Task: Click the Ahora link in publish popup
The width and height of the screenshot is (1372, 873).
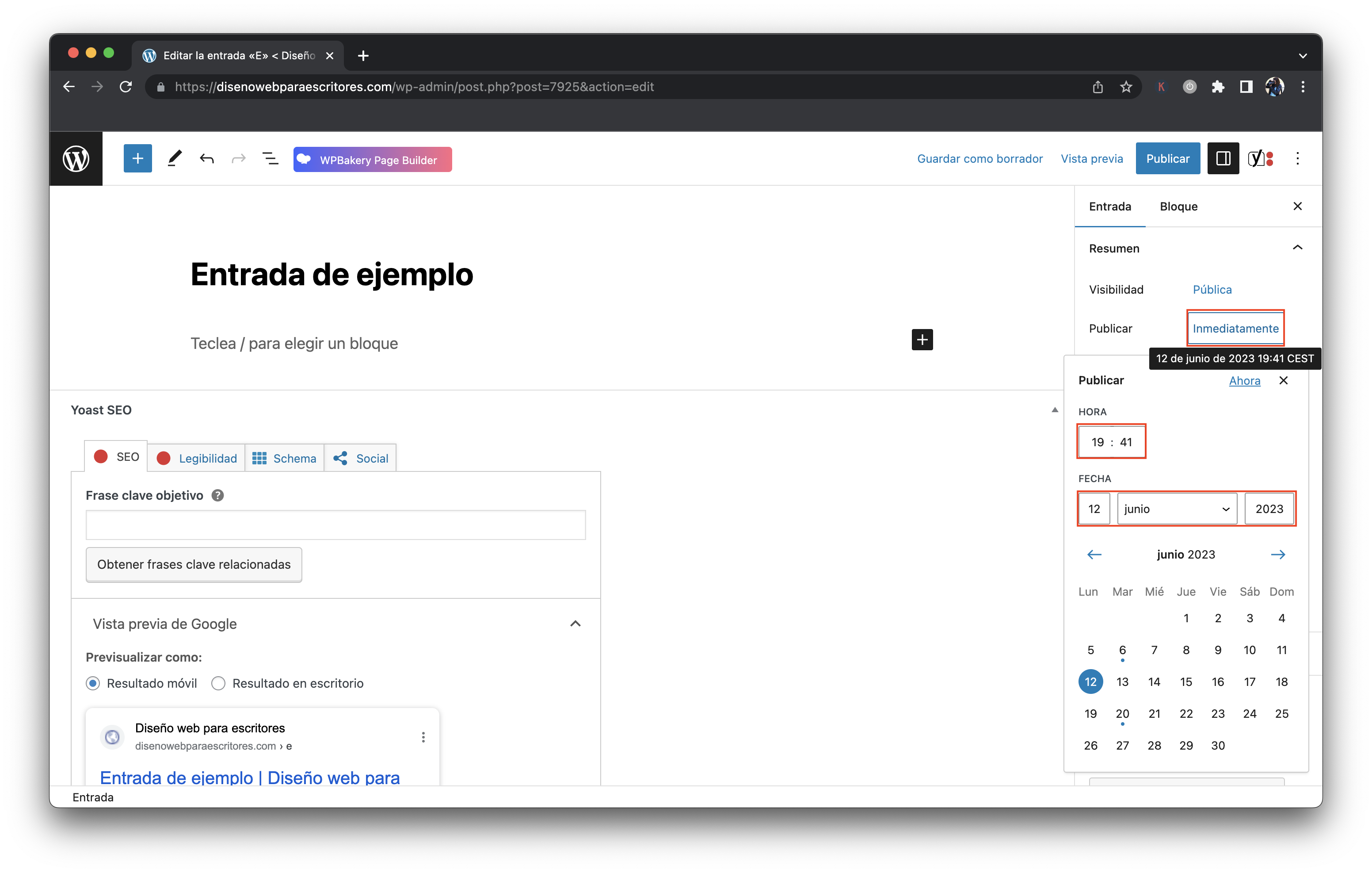Action: coord(1244,380)
